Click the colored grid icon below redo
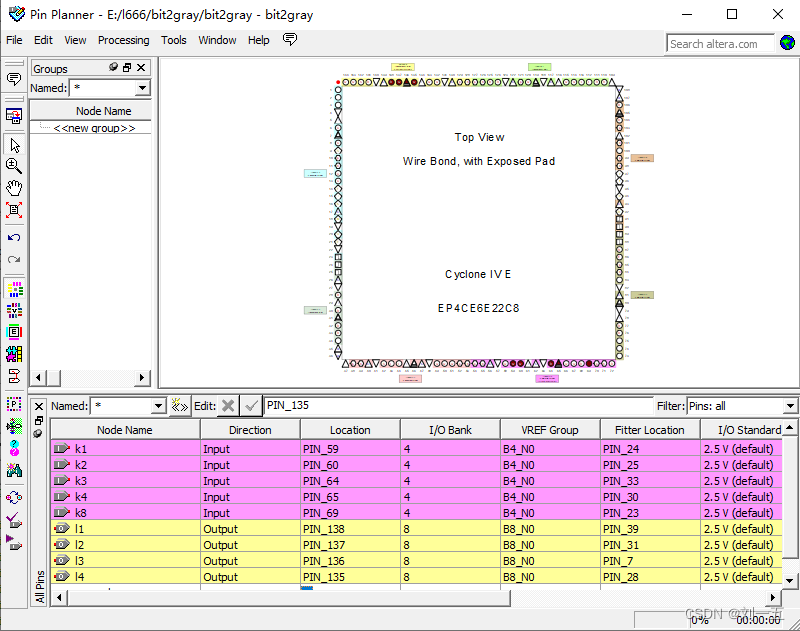 (14, 289)
